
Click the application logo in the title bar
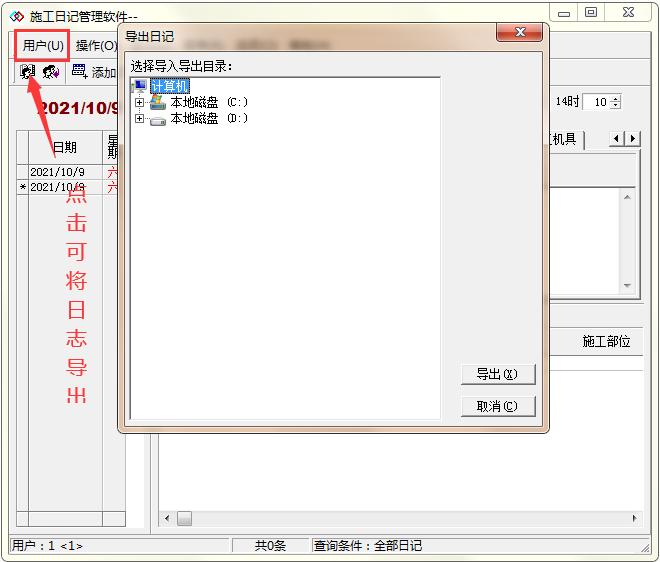pyautogui.click(x=17, y=16)
